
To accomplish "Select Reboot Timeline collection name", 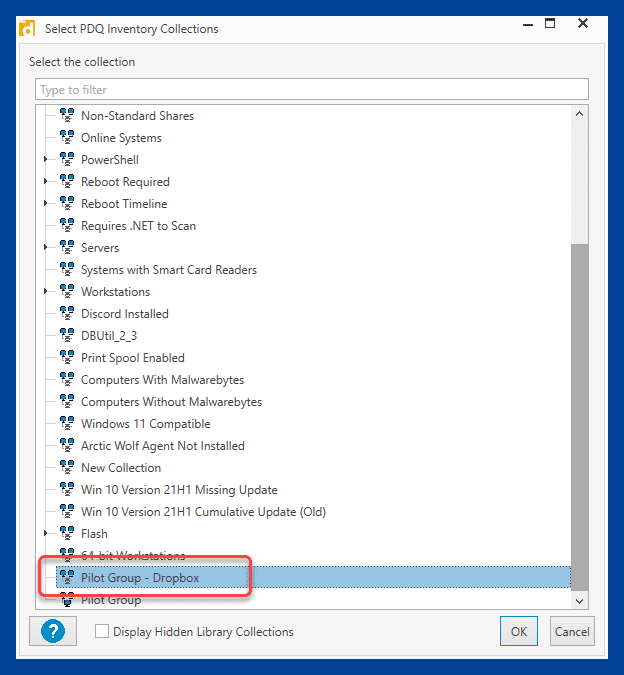I will 124,204.
